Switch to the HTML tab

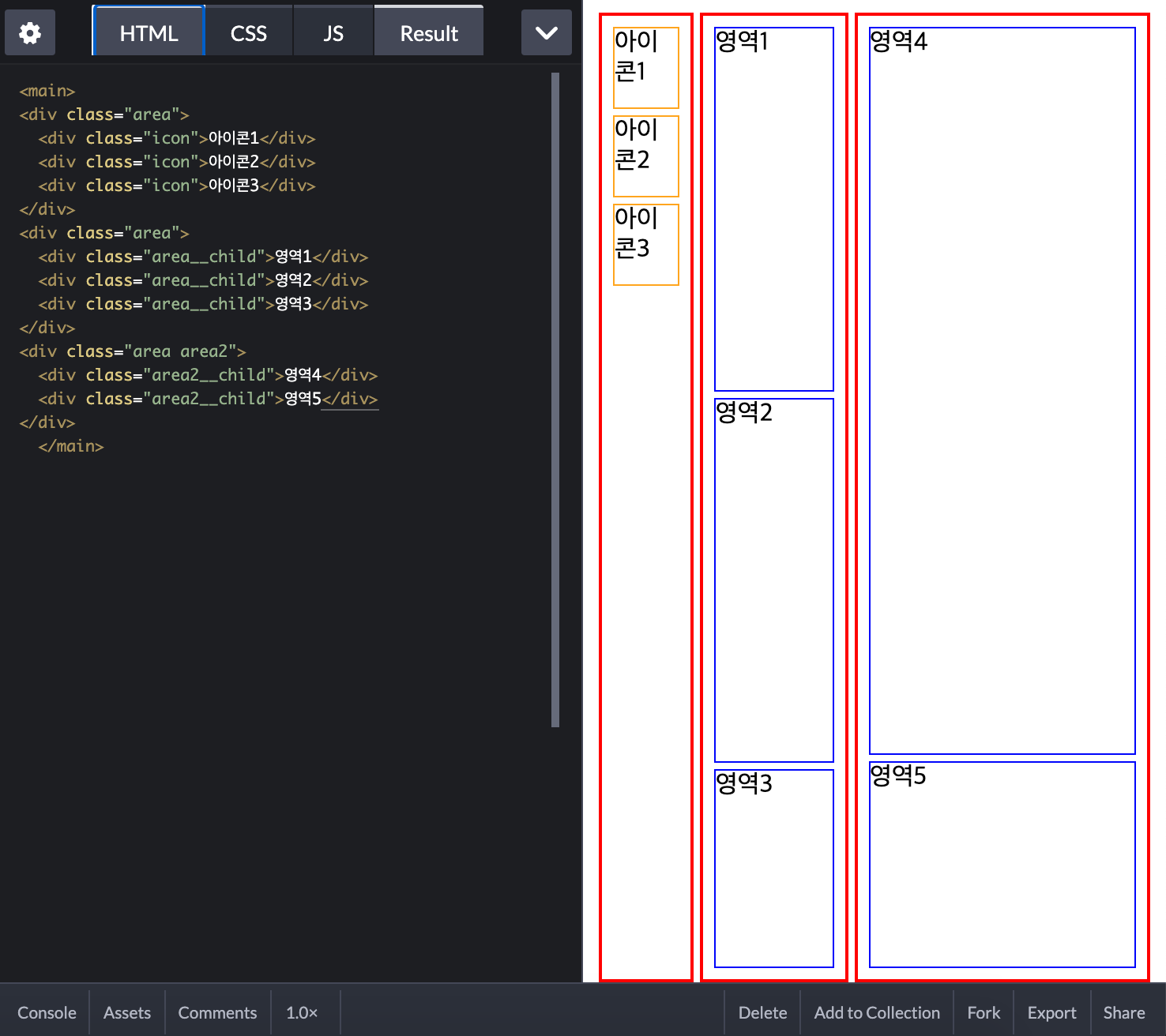(x=149, y=33)
